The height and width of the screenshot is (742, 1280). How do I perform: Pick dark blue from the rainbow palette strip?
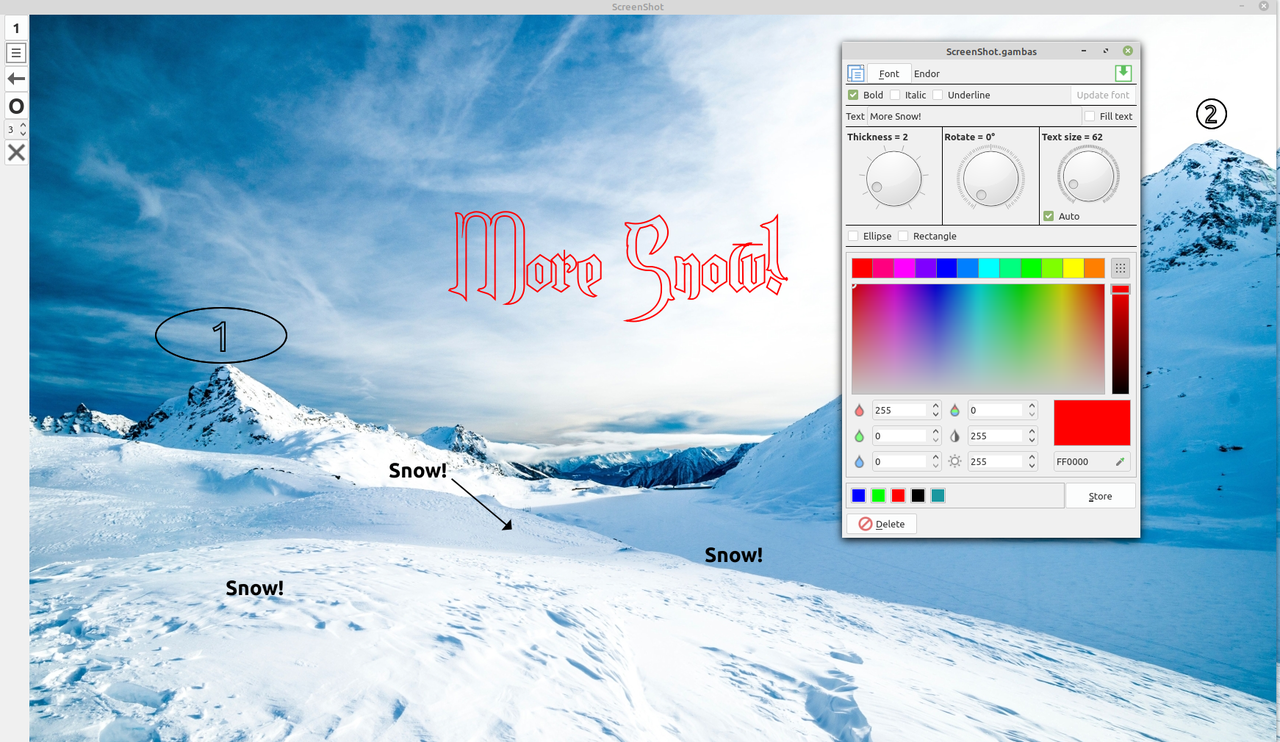coord(947,268)
